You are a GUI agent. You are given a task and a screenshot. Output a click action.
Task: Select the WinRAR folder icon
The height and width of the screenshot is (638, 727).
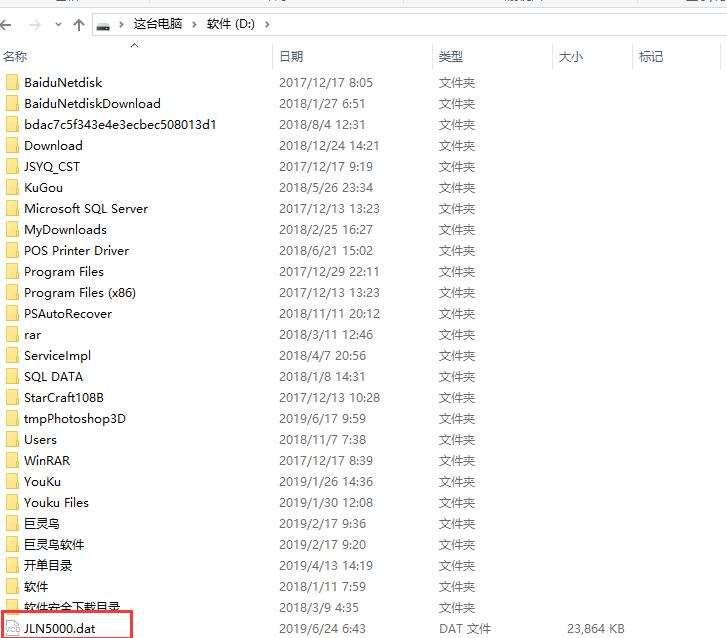tap(12, 461)
